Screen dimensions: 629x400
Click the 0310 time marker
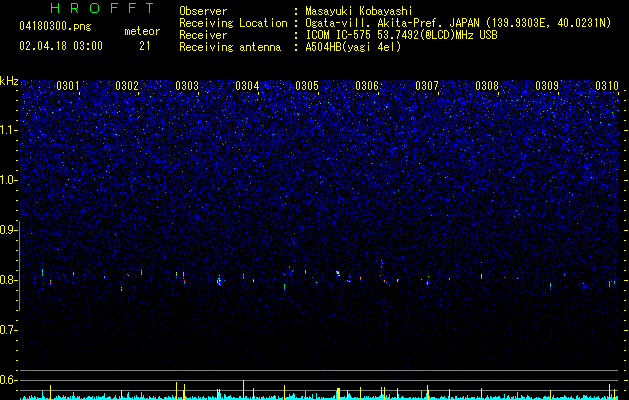pyautogui.click(x=607, y=86)
